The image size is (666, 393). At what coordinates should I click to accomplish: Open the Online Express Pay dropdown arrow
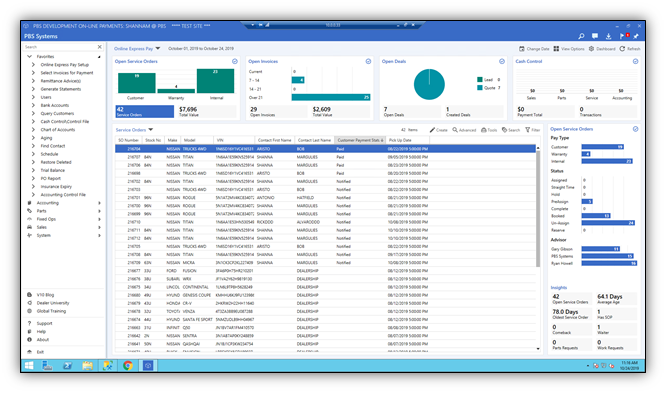[x=158, y=48]
